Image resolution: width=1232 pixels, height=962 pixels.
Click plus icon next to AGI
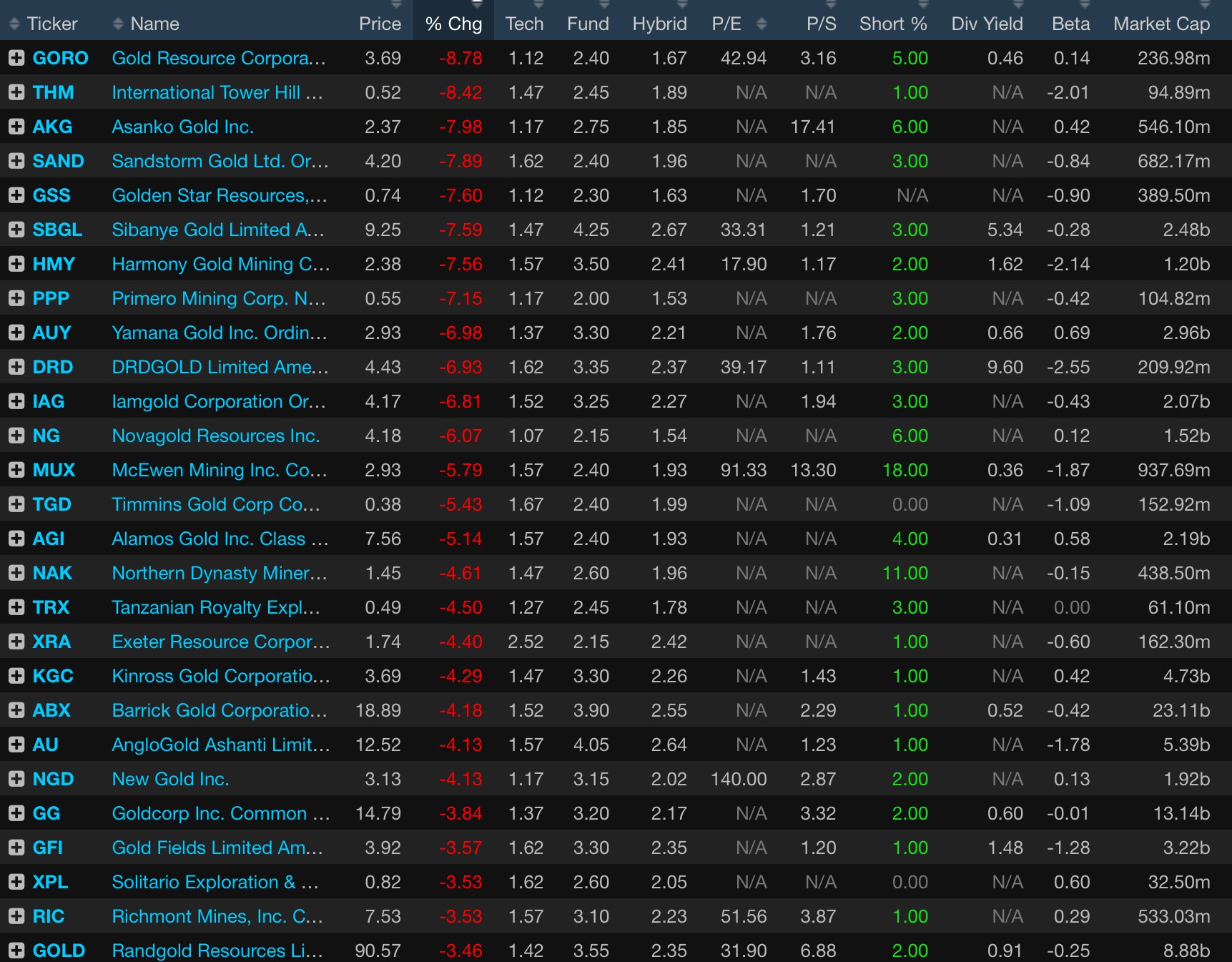(x=16, y=539)
